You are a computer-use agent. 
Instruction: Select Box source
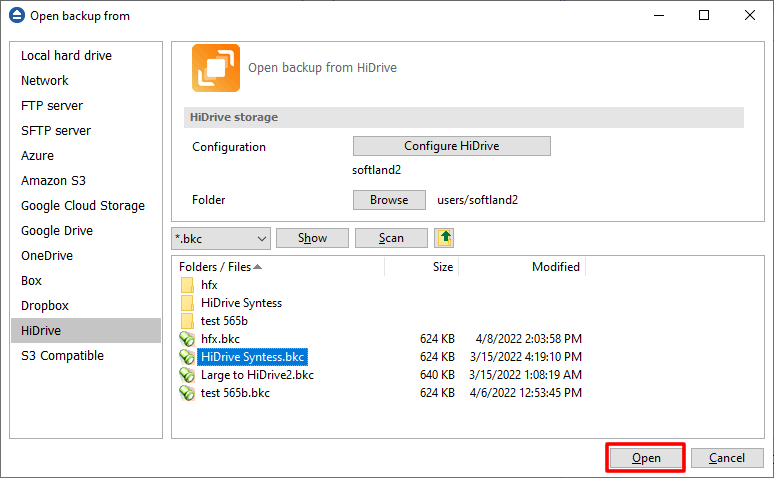coord(86,280)
